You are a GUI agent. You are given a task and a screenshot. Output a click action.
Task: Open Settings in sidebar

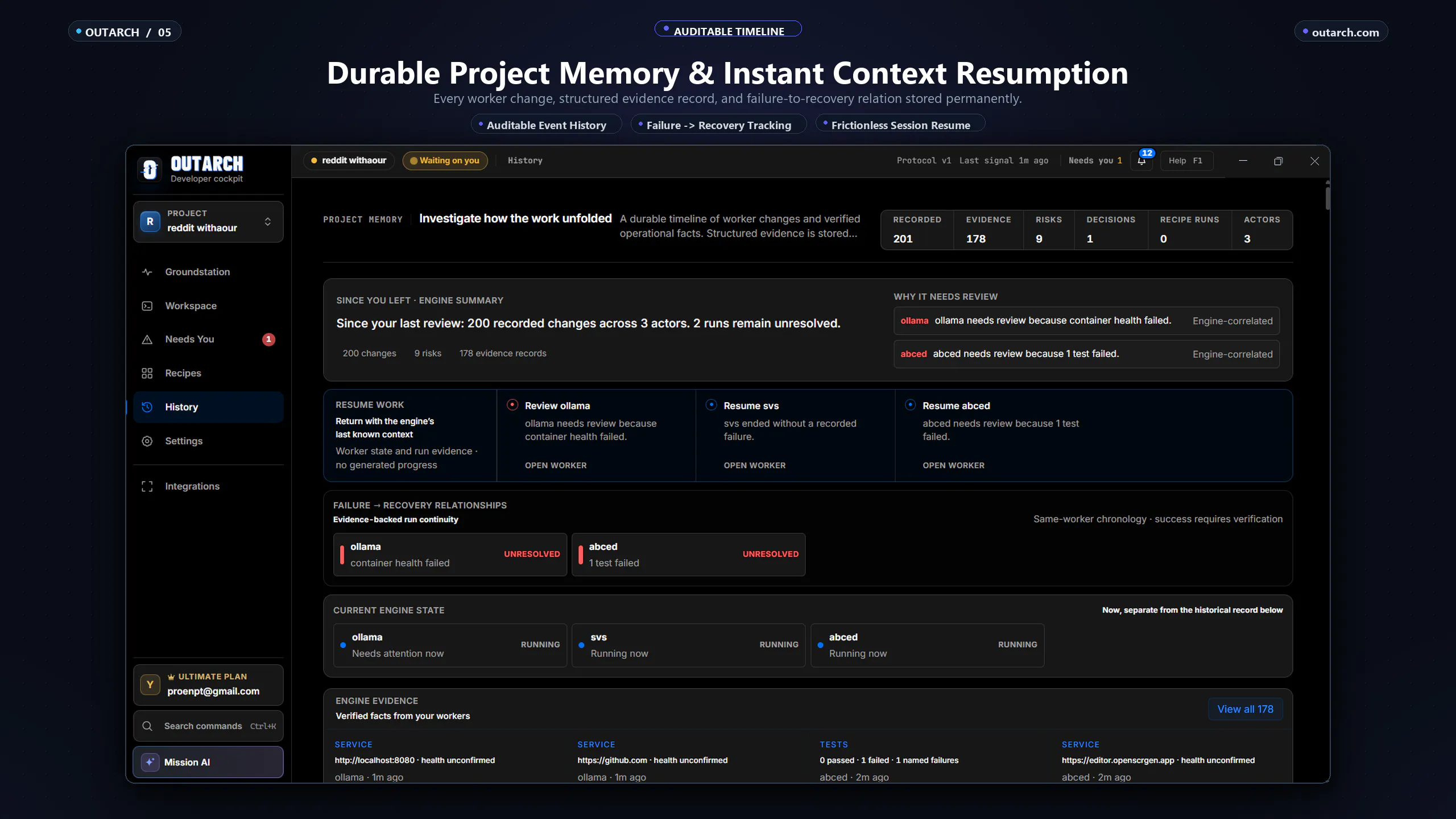(208, 441)
